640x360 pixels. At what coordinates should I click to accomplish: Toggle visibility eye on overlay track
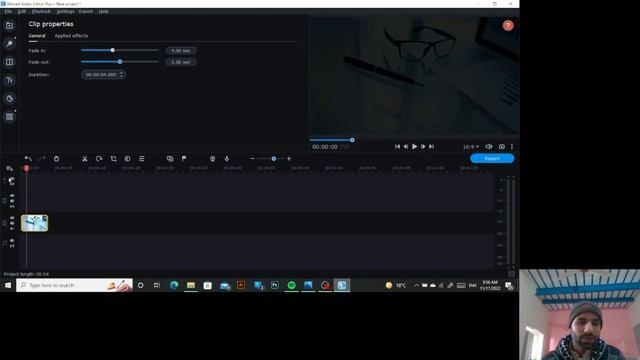pyautogui.click(x=12, y=196)
